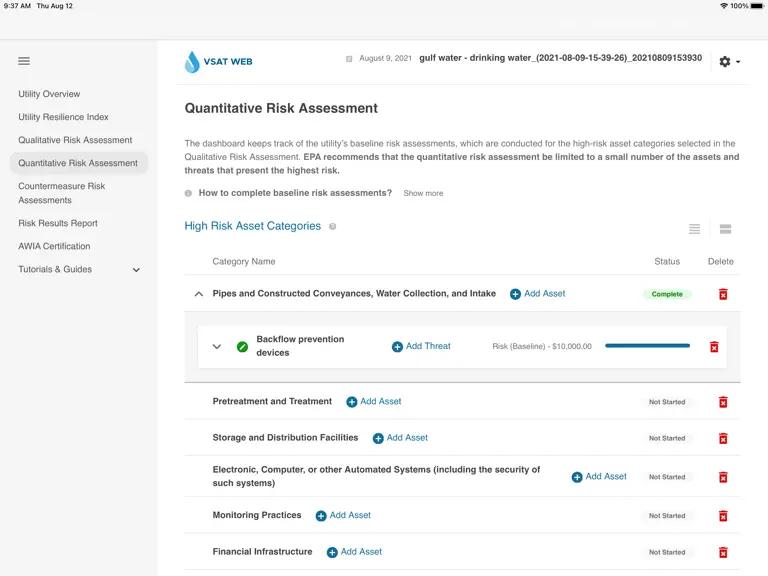Click the calendar icon beside August 9, 2021

tap(349, 59)
